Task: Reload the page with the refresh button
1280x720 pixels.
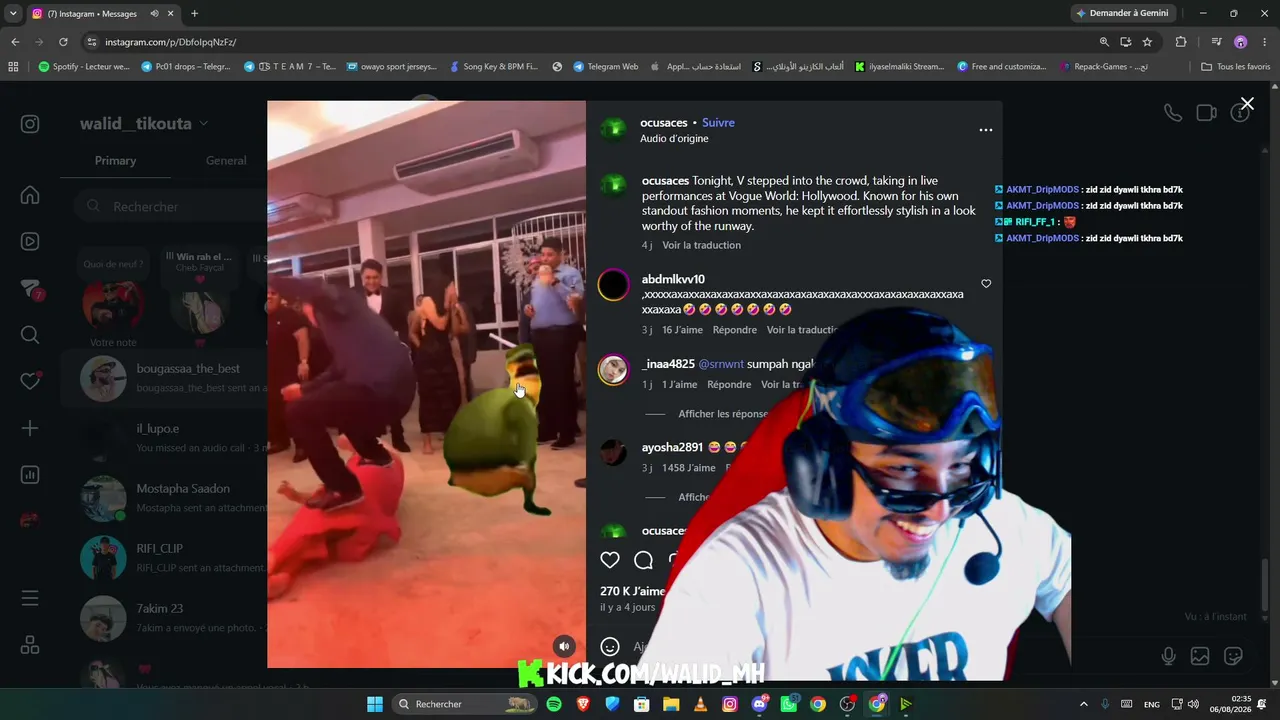Action: click(63, 42)
